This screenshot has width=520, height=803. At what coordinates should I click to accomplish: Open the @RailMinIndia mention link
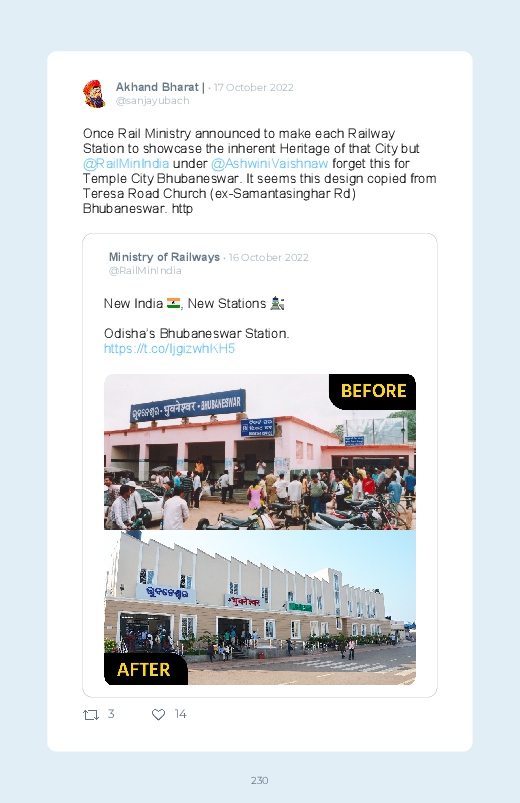click(126, 163)
